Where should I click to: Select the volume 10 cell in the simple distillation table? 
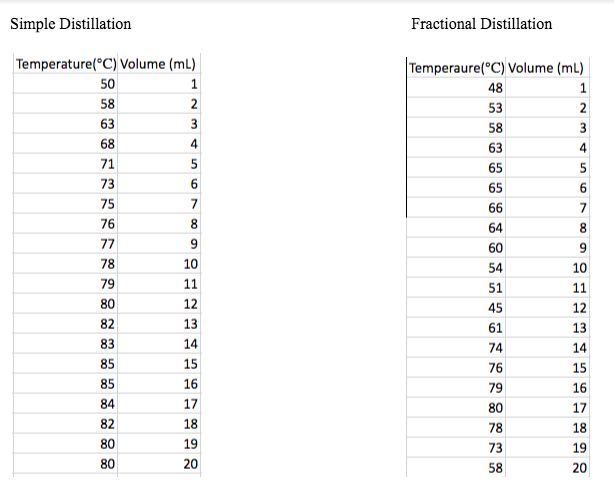point(159,263)
